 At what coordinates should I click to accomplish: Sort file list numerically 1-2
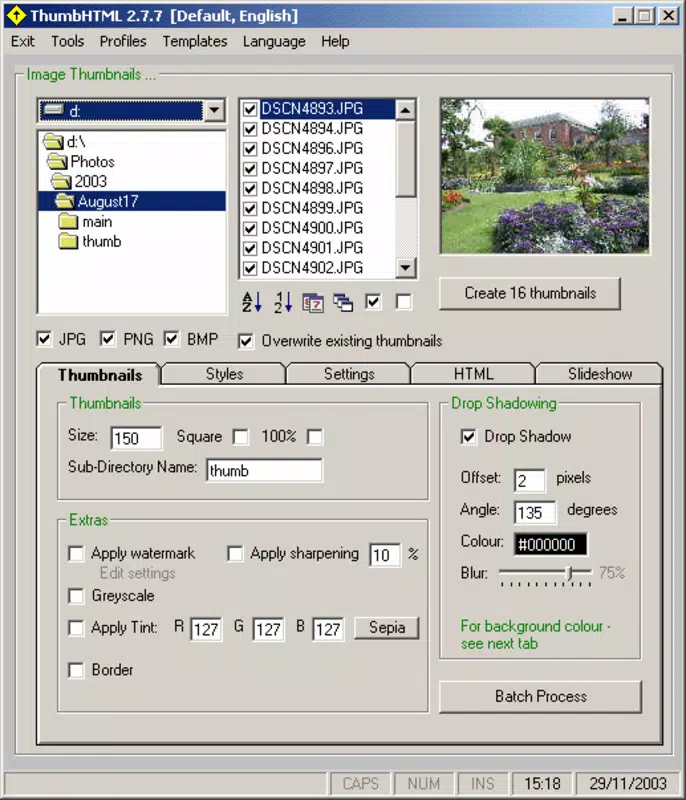283,302
